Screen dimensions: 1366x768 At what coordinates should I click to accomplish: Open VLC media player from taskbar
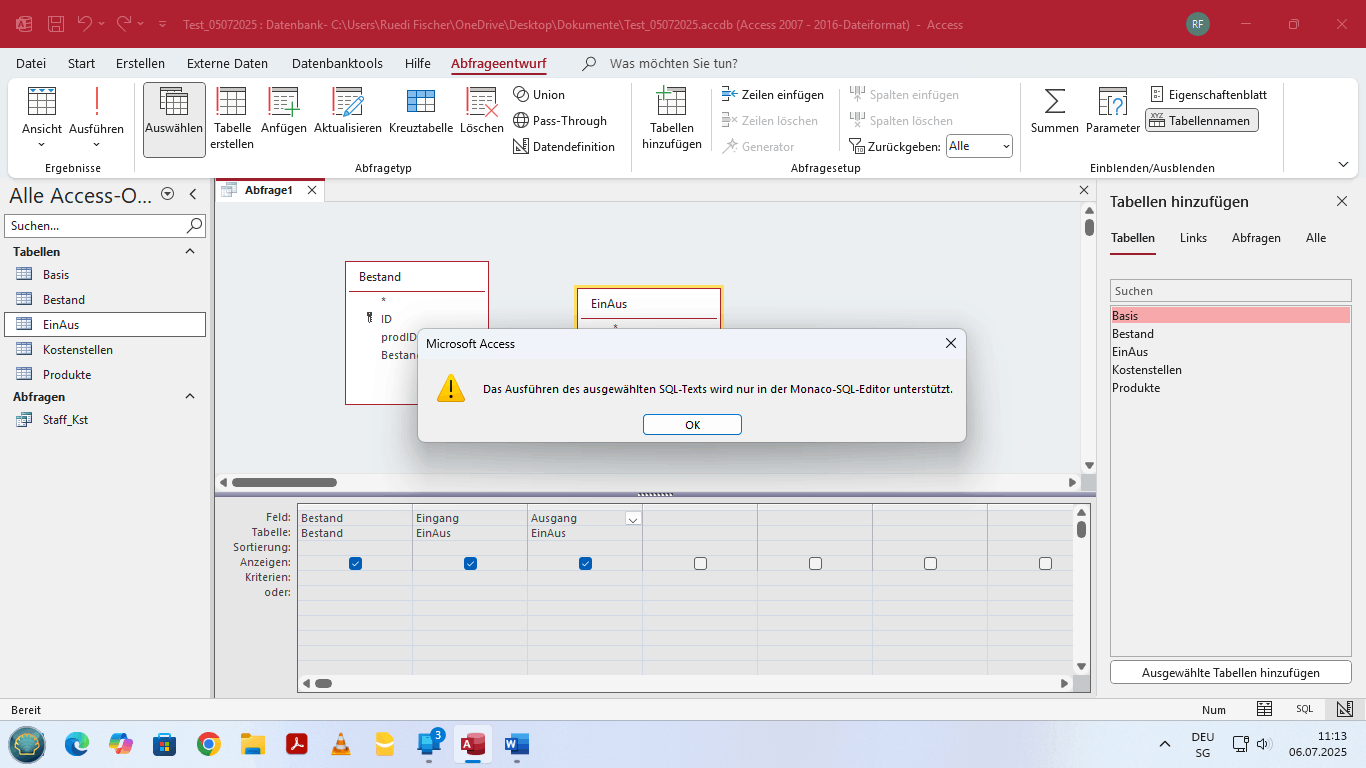340,744
